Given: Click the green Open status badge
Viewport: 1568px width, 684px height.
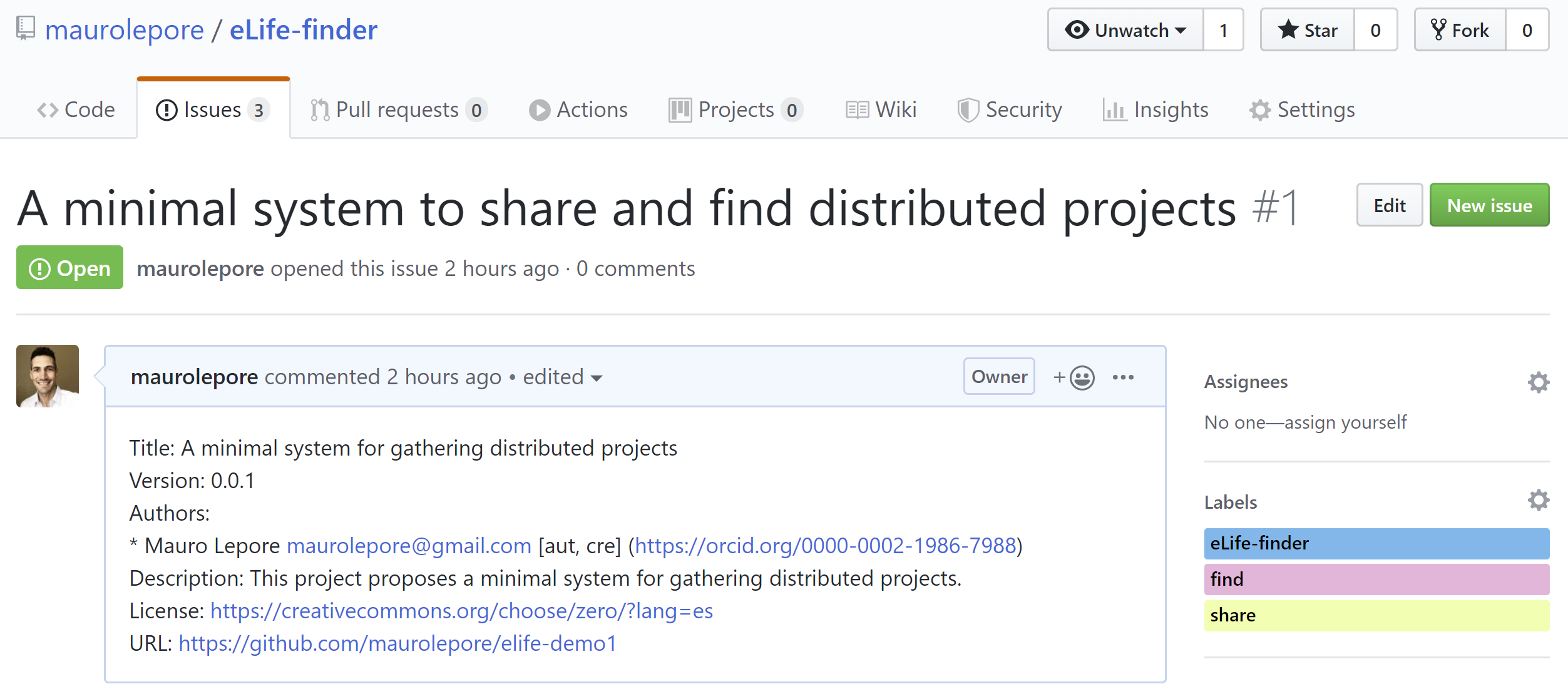Looking at the screenshot, I should point(69,268).
